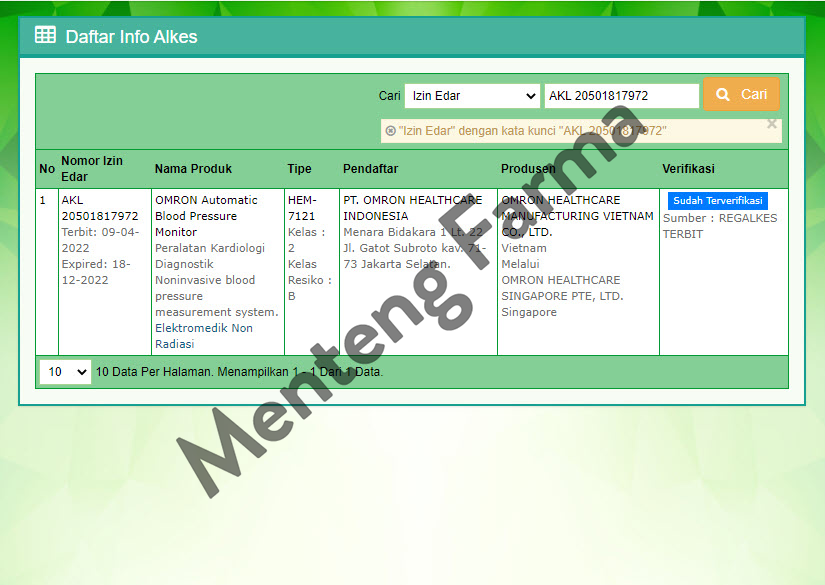Click the chevron arrow on the Izin Edar combo box
This screenshot has height=585, width=825.
tap(532, 95)
